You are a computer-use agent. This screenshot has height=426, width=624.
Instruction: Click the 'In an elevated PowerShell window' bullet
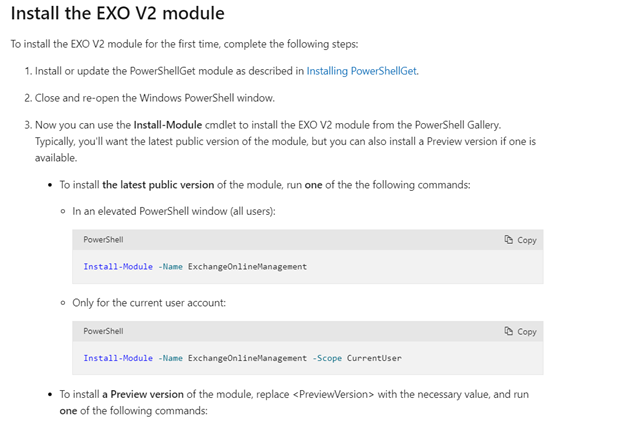(x=174, y=211)
